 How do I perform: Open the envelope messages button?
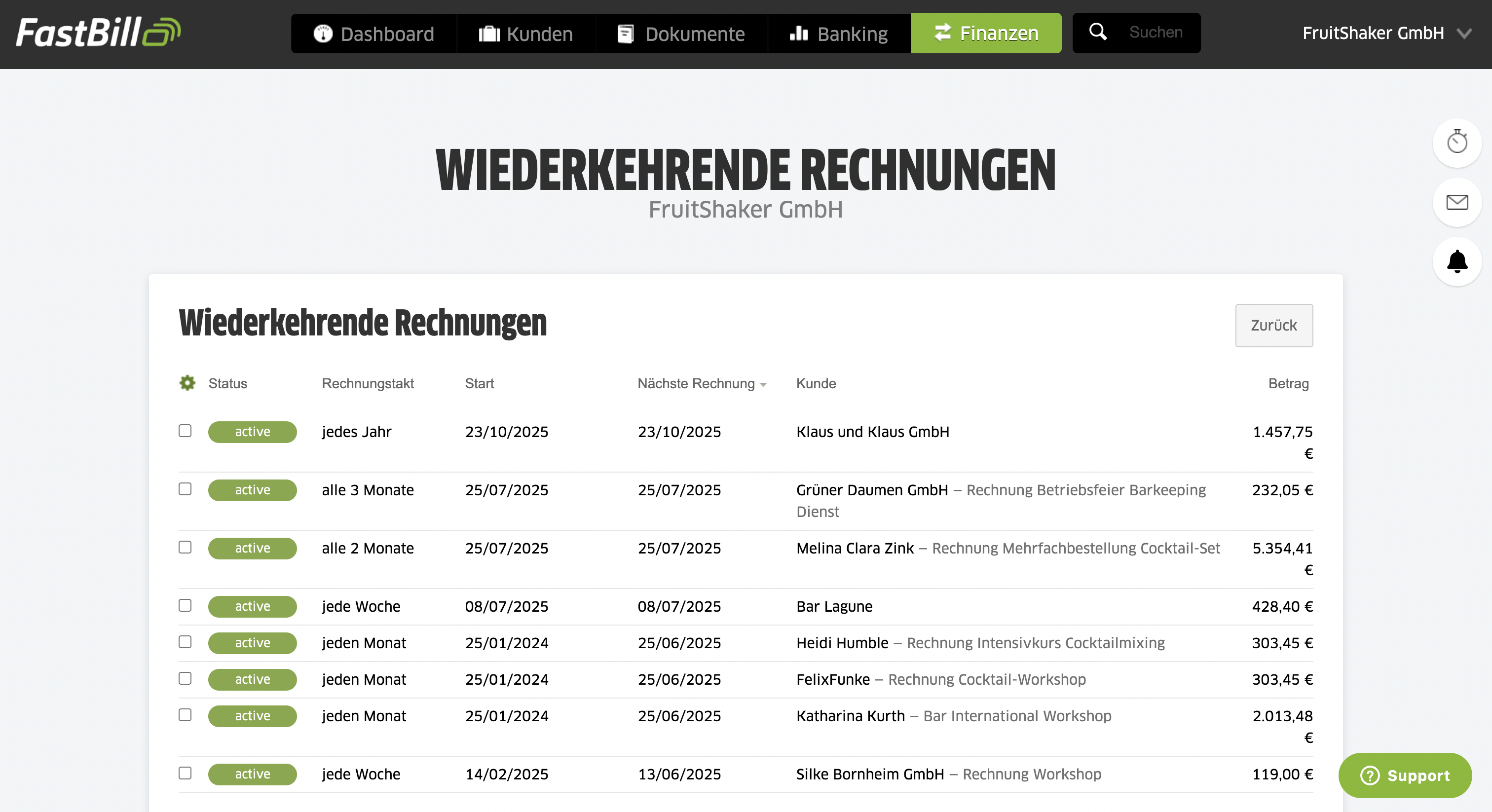(1456, 202)
